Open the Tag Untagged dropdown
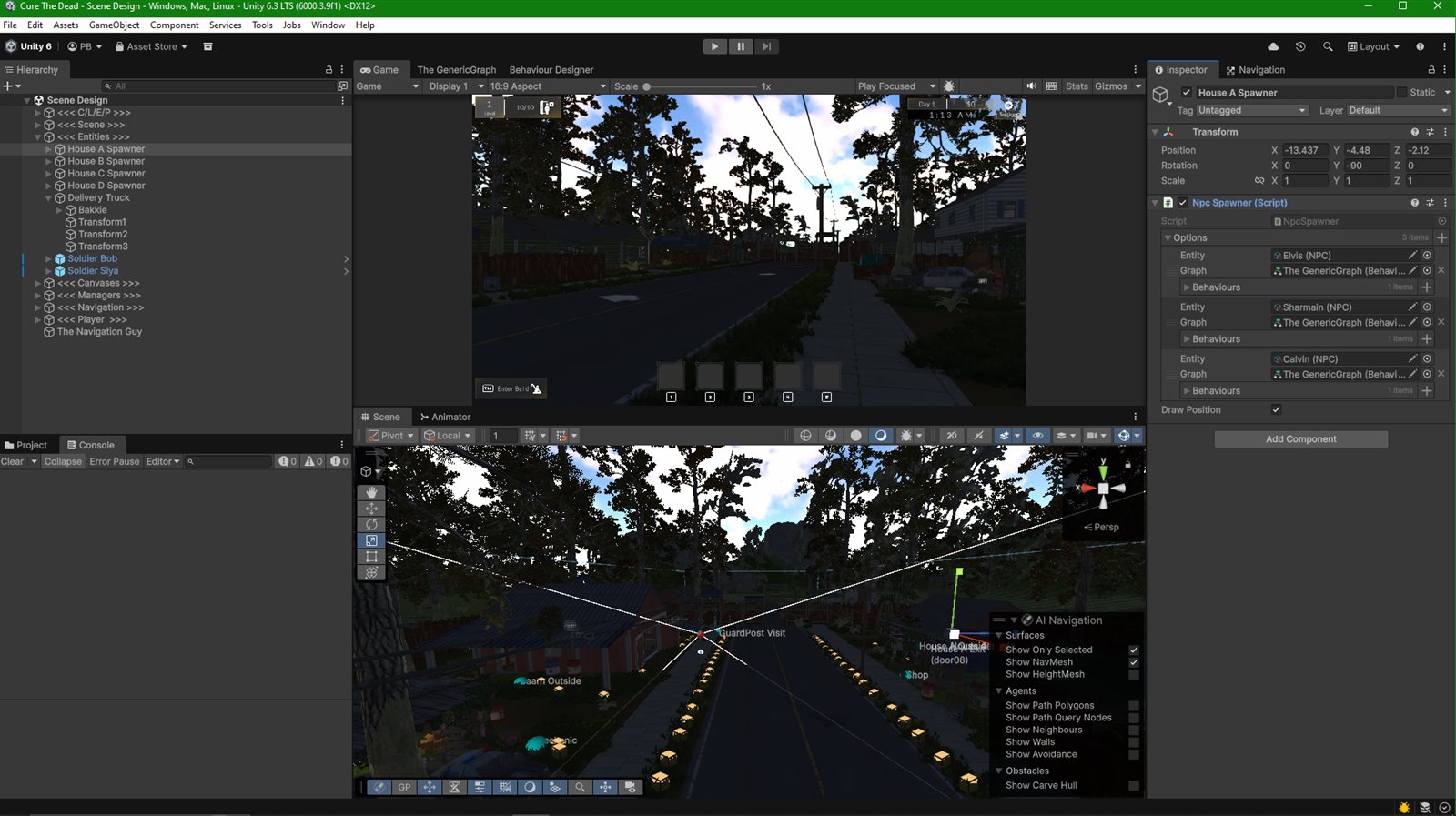The image size is (1456, 816). (1252, 111)
